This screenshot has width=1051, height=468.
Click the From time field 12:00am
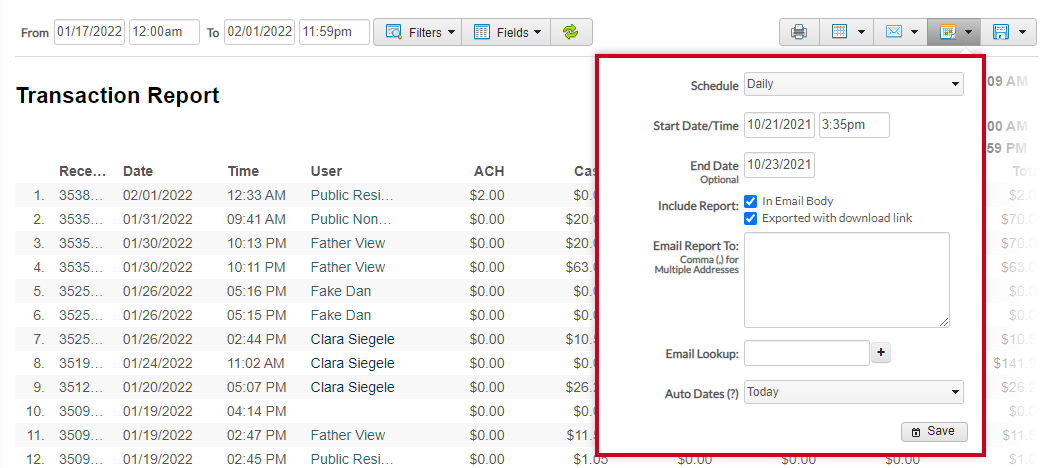click(164, 32)
